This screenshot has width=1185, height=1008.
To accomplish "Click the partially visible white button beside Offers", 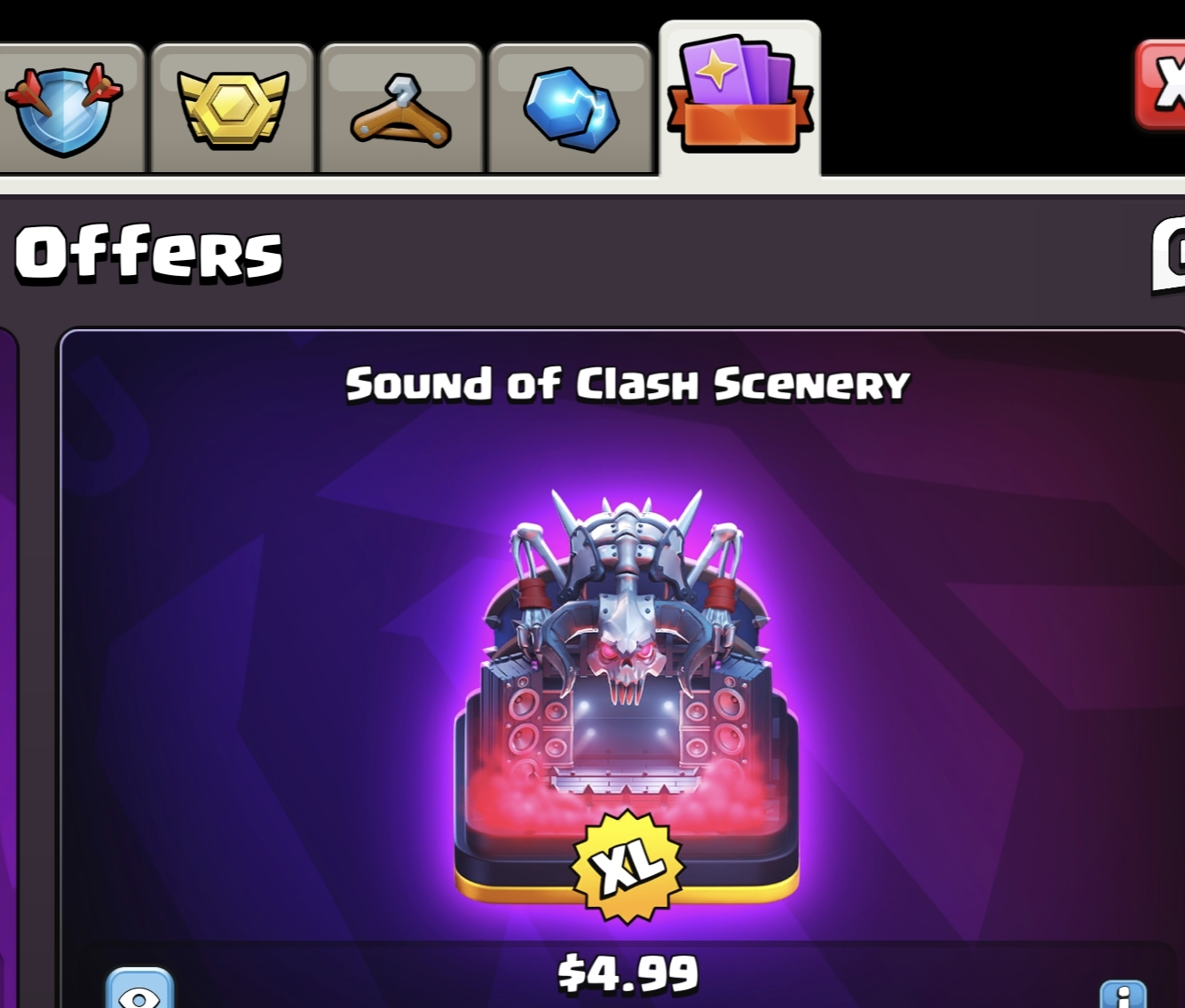I will 1168,254.
